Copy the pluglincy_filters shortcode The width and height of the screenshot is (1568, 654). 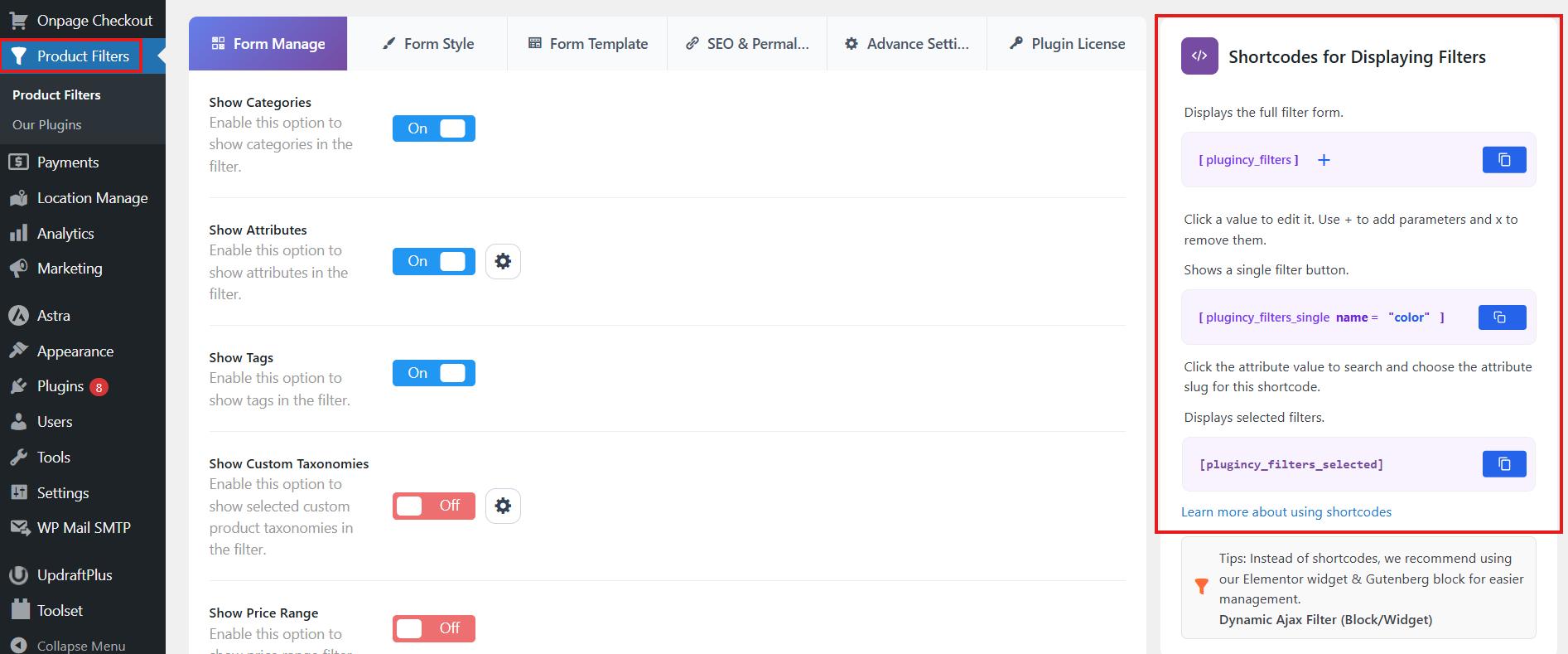(x=1503, y=160)
